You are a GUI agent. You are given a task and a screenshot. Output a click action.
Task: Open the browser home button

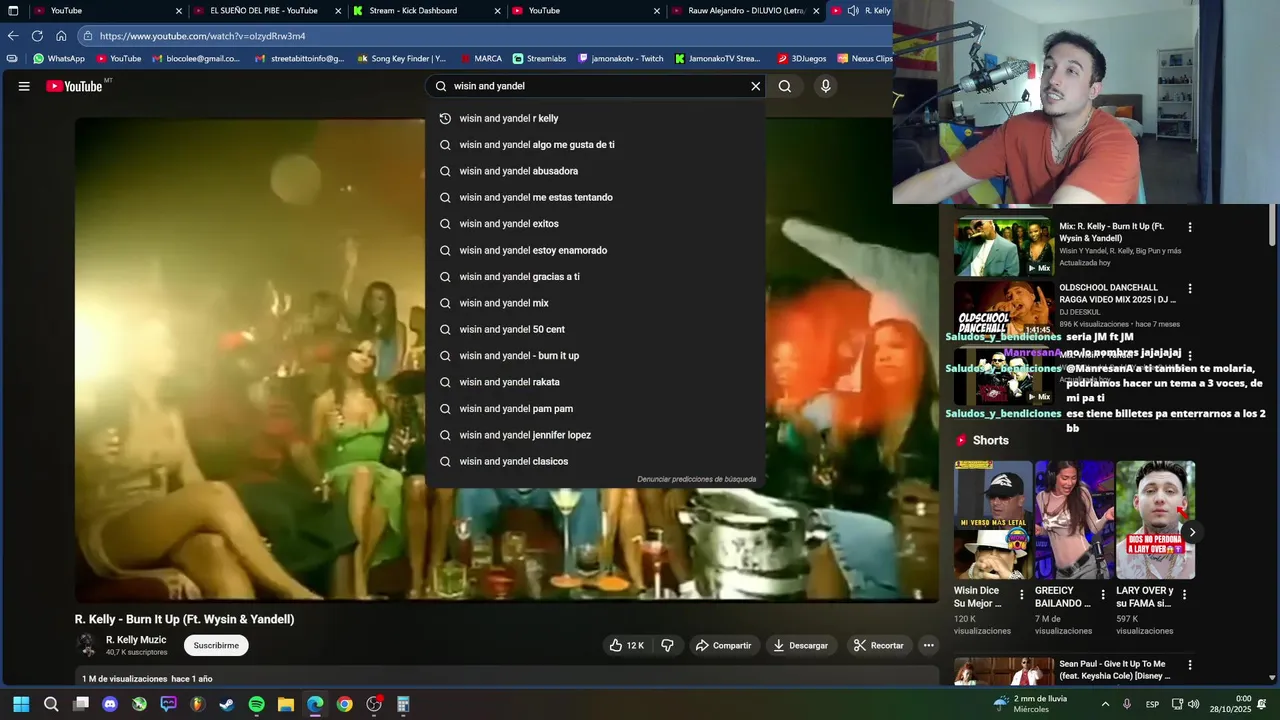pyautogui.click(x=61, y=36)
